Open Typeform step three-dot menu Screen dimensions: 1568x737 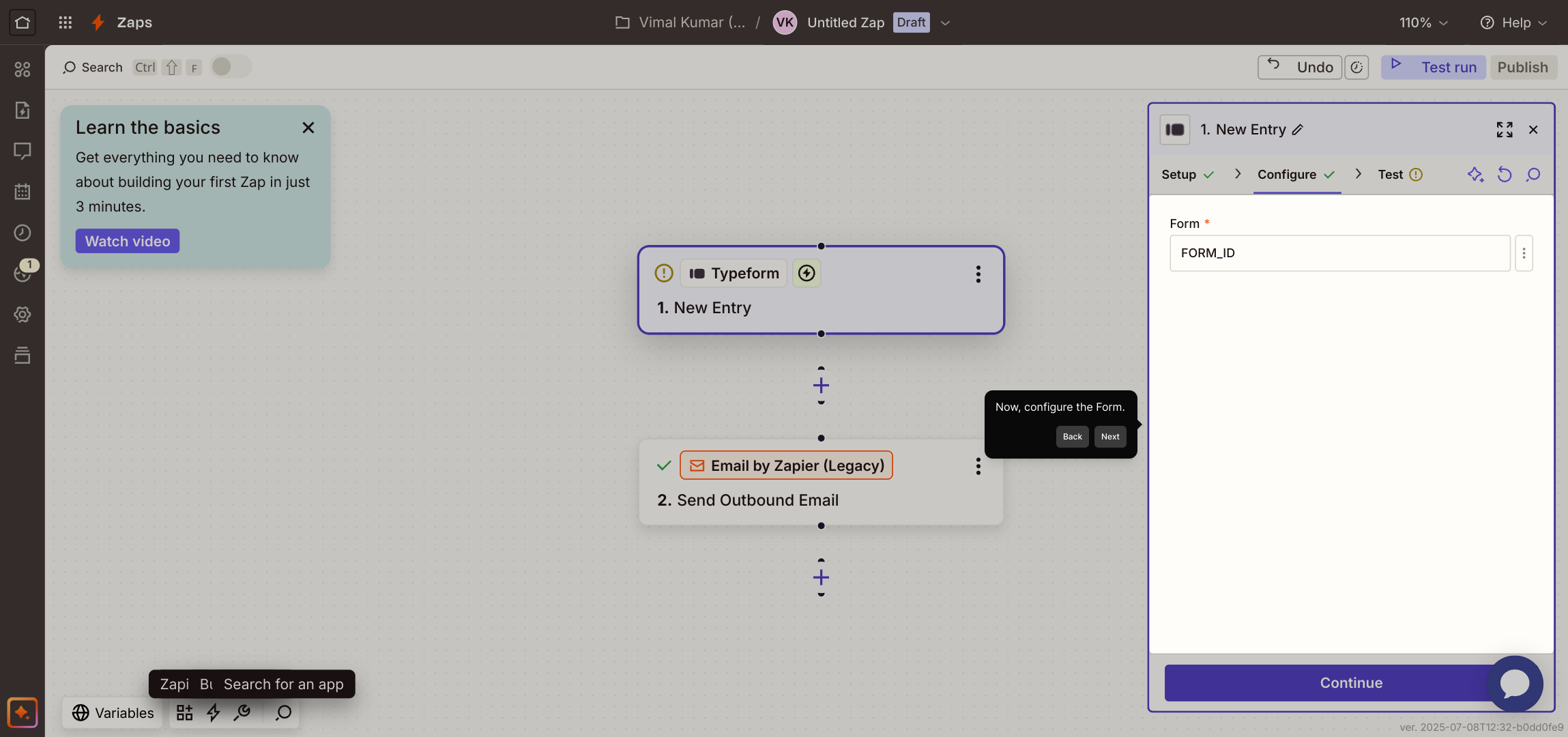coord(978,274)
